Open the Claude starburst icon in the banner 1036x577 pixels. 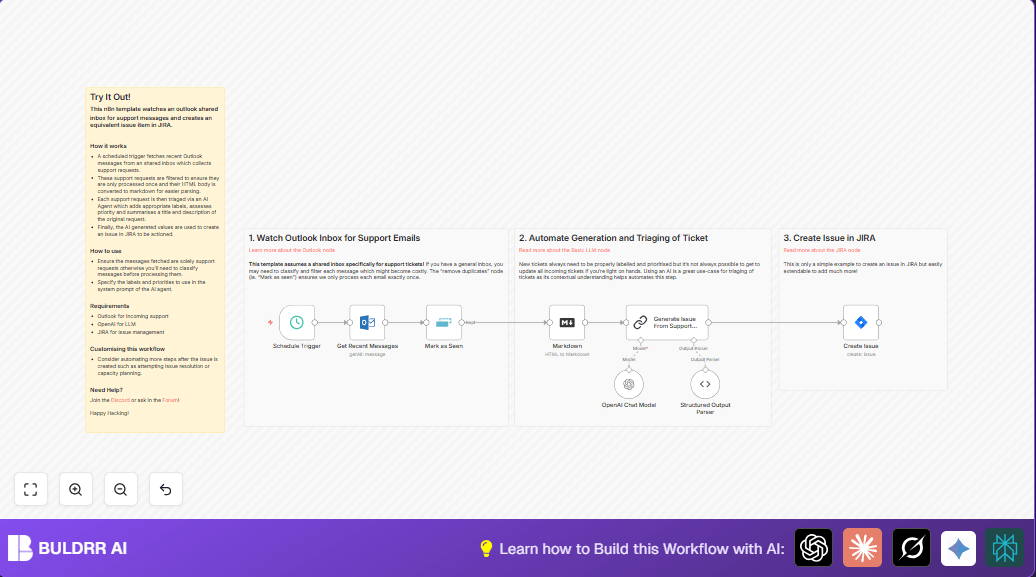coord(862,548)
